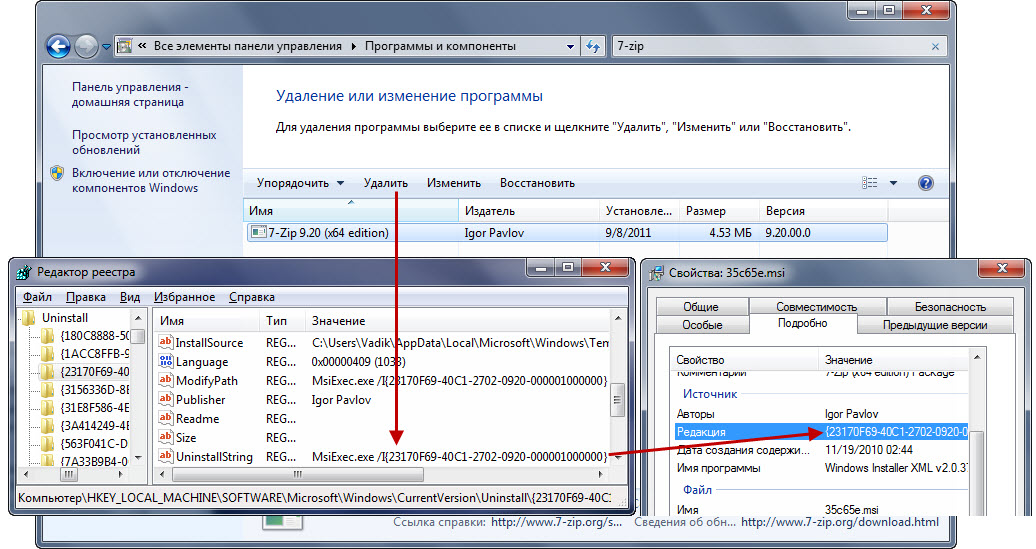This screenshot has width=1036, height=549.
Task: Open 'Справка' menu in Registry Editor
Action: pyautogui.click(x=251, y=297)
